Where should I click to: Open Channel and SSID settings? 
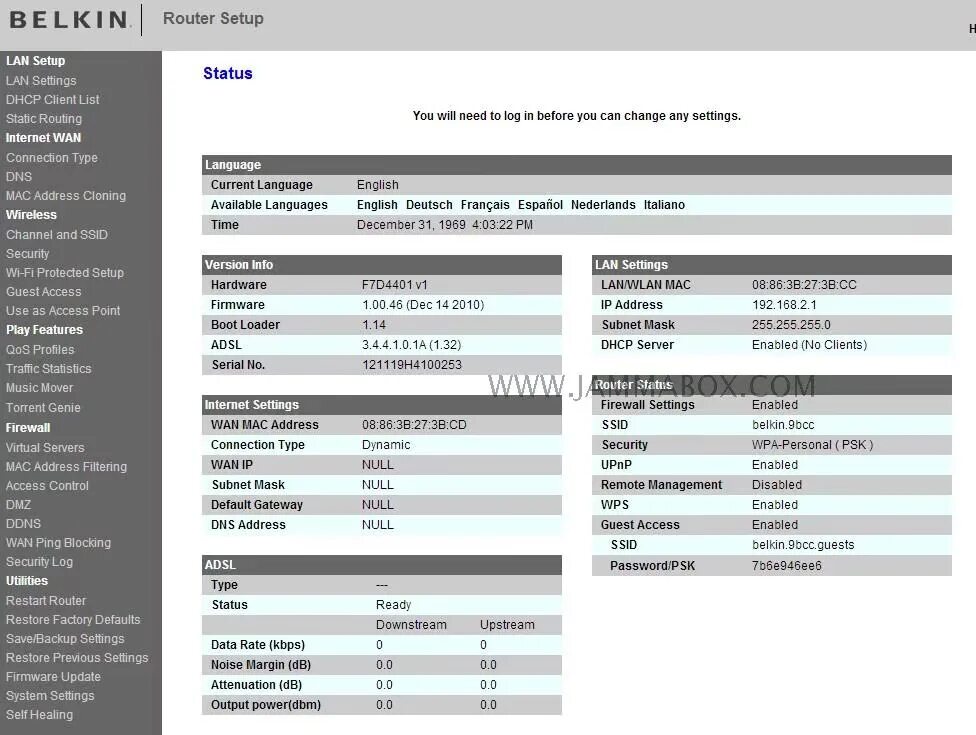(x=57, y=235)
